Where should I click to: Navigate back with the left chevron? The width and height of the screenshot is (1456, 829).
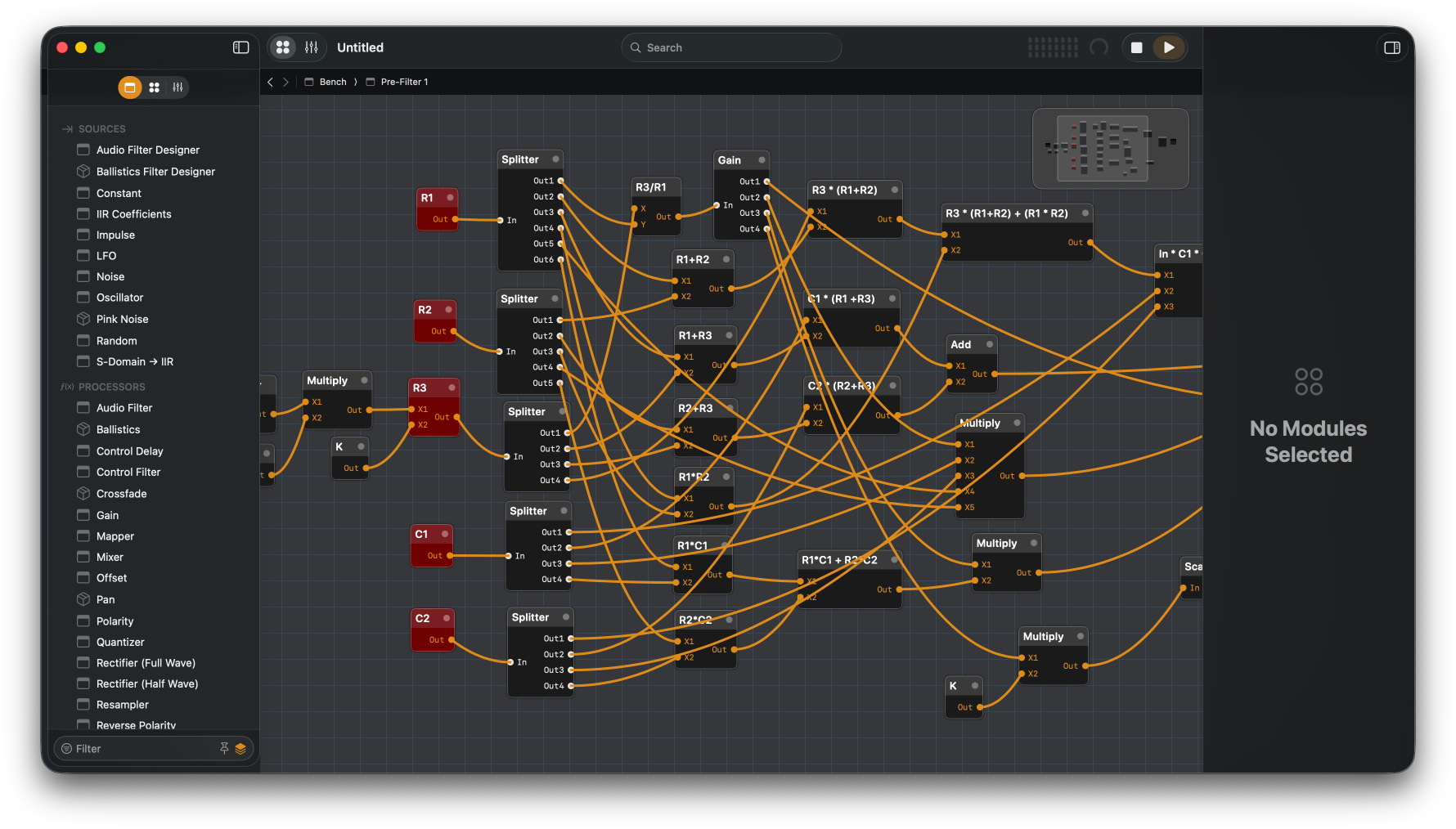pos(271,82)
